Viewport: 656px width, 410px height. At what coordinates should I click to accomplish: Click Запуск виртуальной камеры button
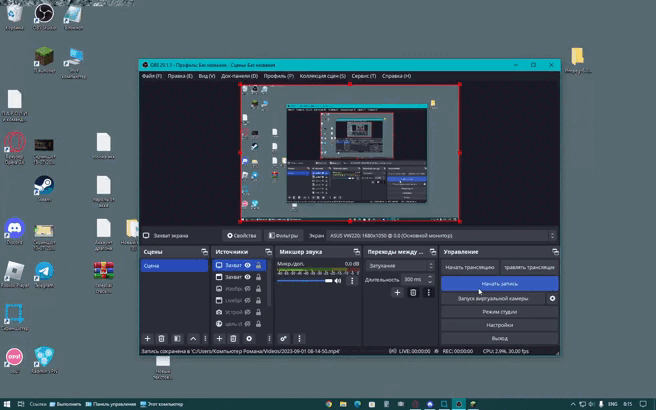pos(493,298)
